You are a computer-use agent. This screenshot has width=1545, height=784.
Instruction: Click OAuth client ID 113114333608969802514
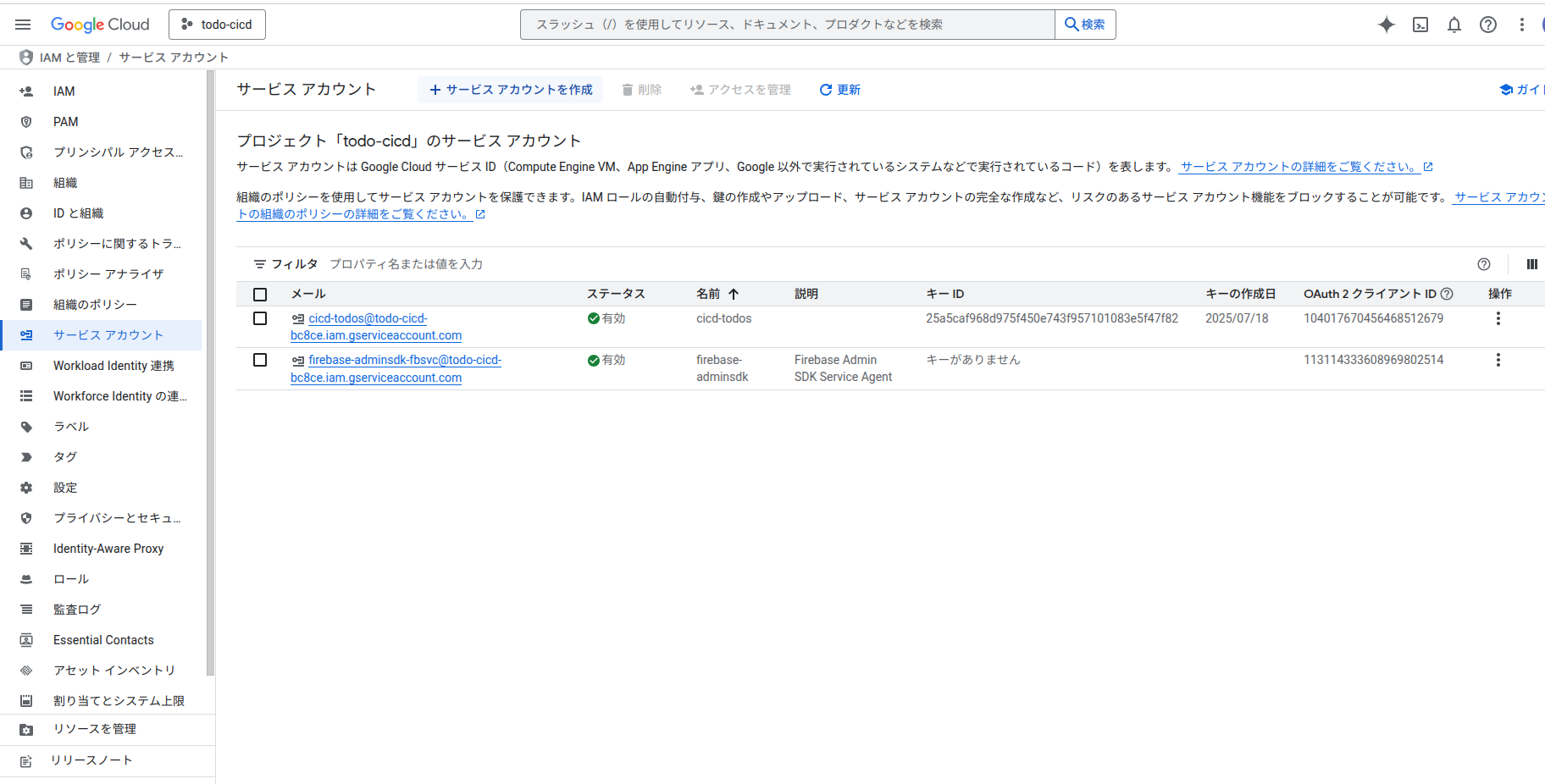tap(1373, 360)
